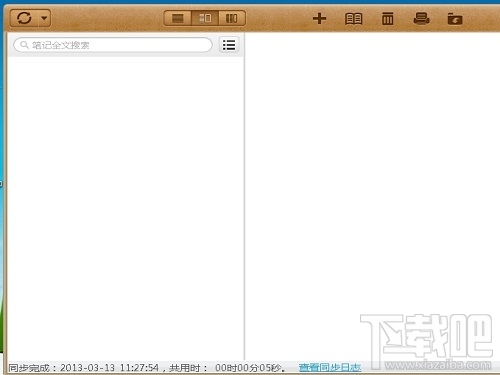Screen dimensions: 500x375
Task: Print the note with printer icon
Action: click(421, 18)
